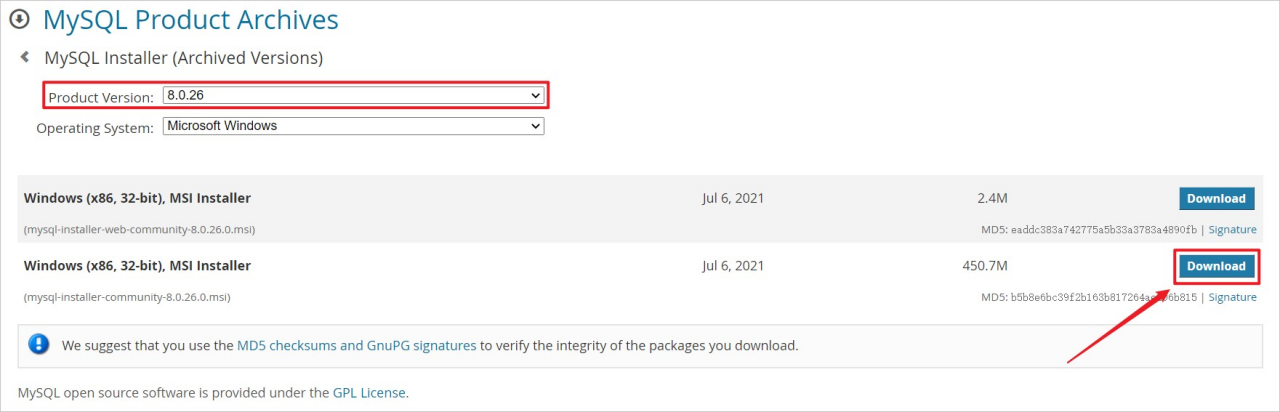Viewport: 1280px width, 412px height.
Task: Click the MySQL Product Archives heading
Action: [190, 19]
